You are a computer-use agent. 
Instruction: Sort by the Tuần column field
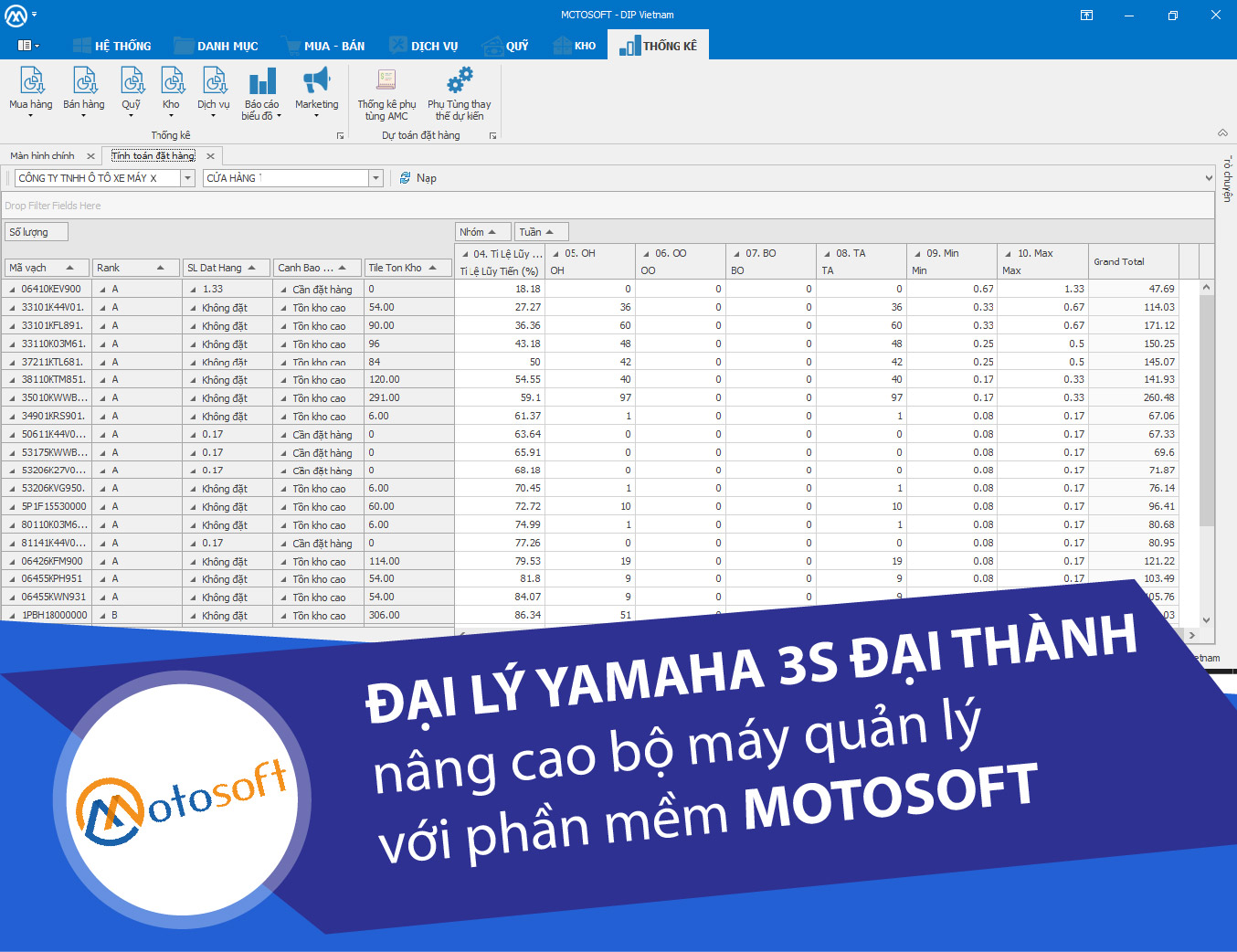(x=542, y=232)
